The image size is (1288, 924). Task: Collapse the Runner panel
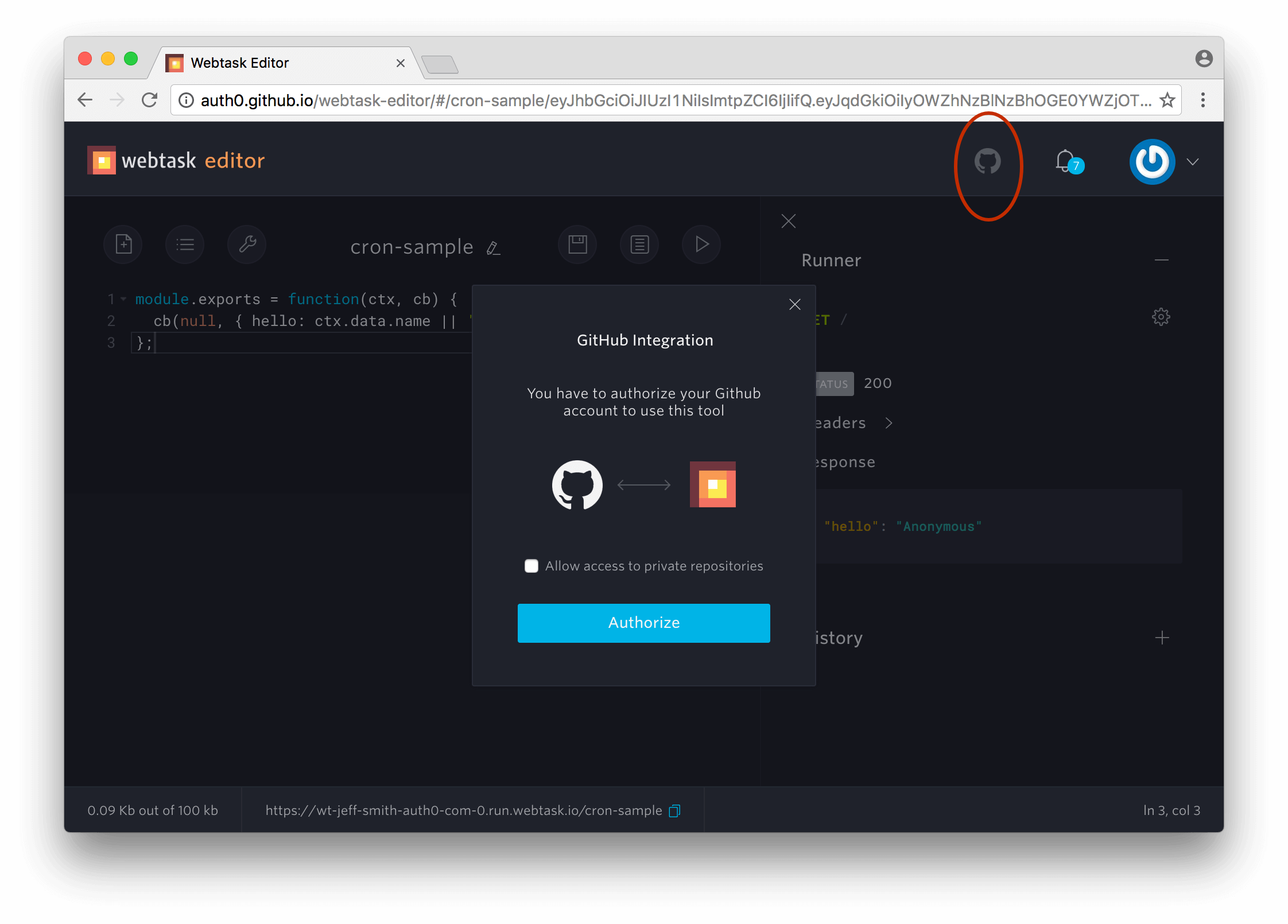1162,259
